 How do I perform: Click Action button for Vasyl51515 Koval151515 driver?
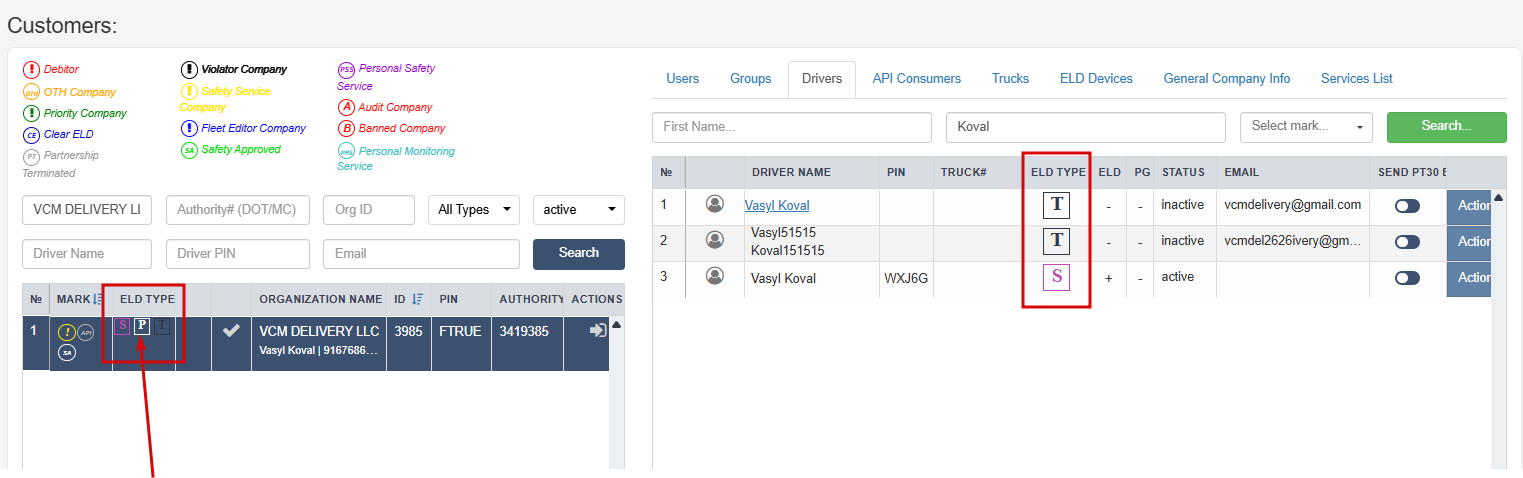pyautogui.click(x=1469, y=242)
